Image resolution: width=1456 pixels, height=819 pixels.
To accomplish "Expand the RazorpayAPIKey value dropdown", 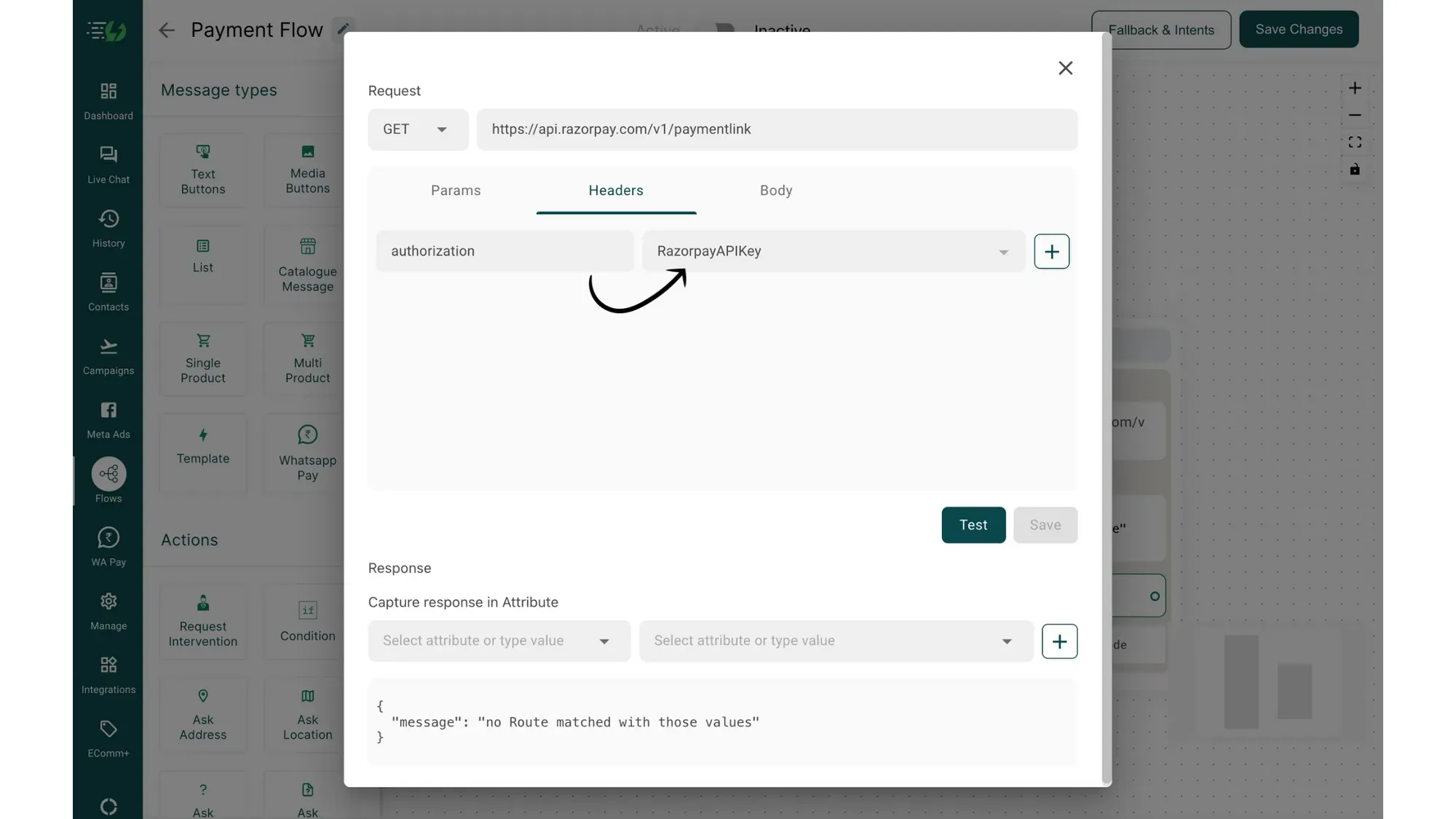I will (x=1002, y=251).
